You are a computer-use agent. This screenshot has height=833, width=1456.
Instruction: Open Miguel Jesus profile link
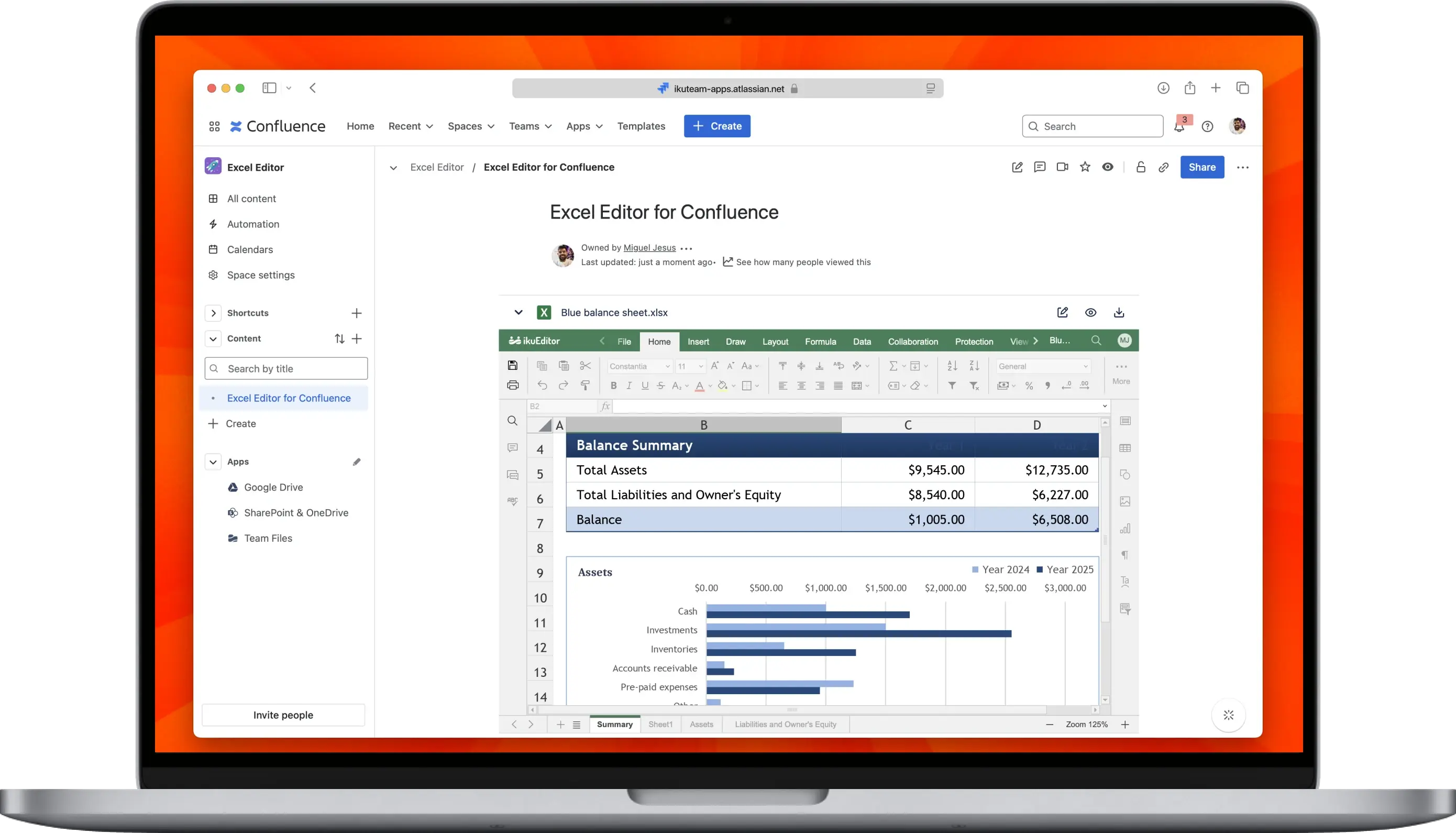[x=649, y=248]
